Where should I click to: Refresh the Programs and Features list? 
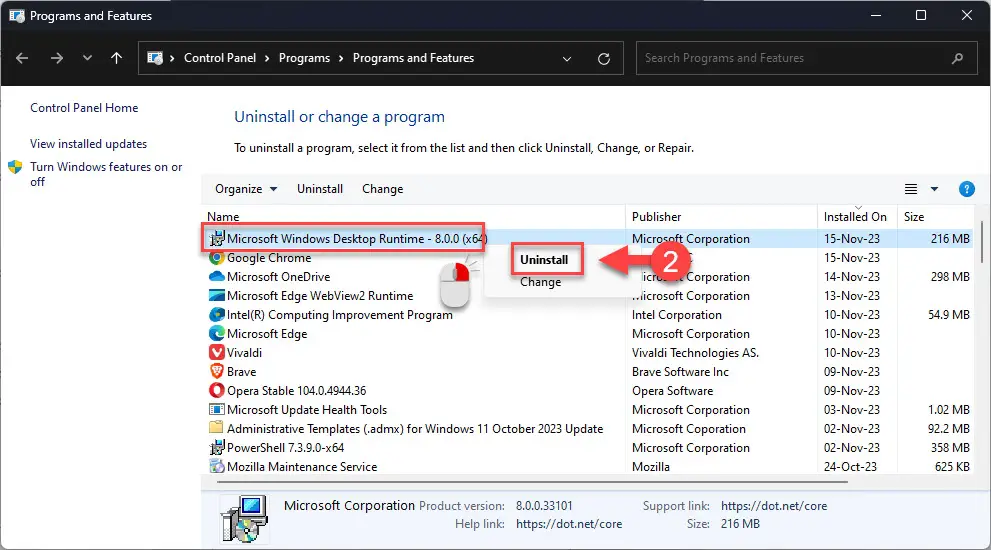tap(604, 59)
